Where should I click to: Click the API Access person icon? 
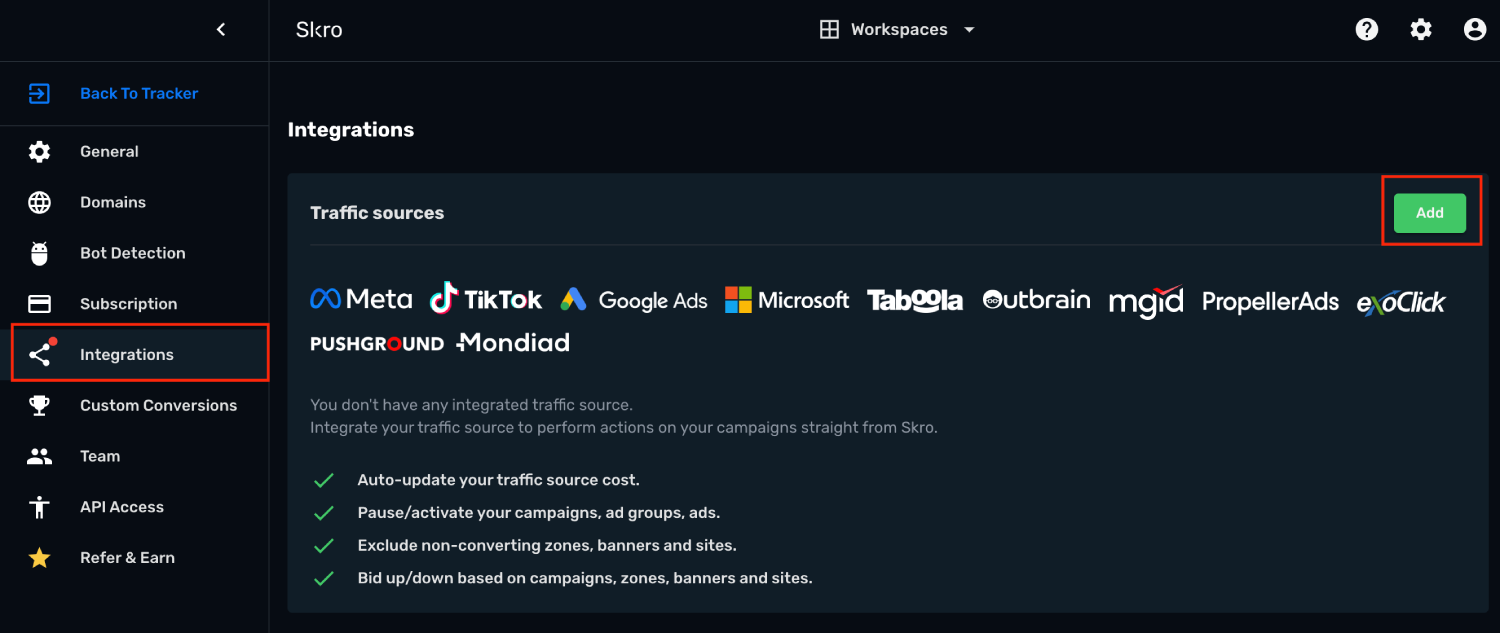[39, 507]
